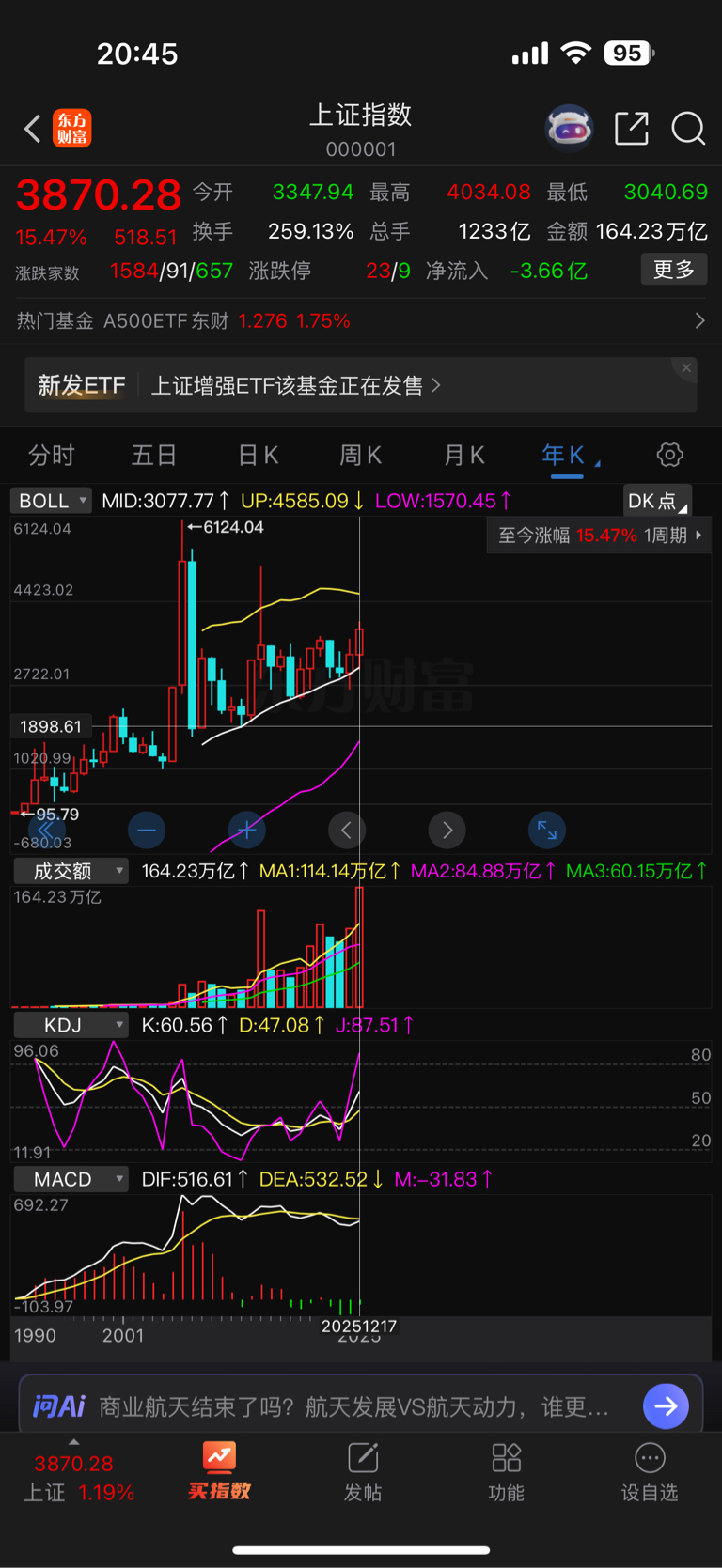Tap the 新发ETF label
The height and width of the screenshot is (1568, 722).
click(81, 385)
